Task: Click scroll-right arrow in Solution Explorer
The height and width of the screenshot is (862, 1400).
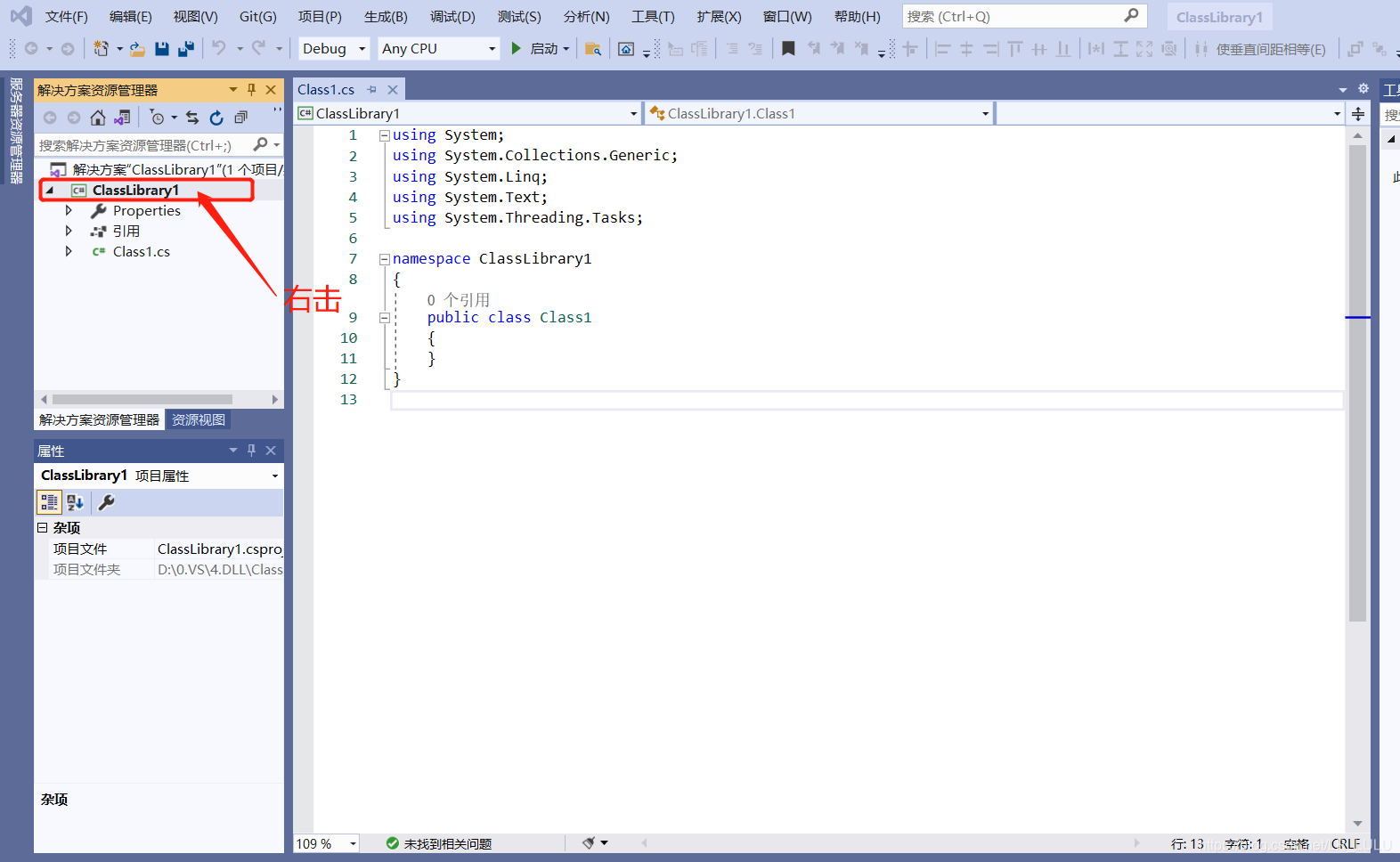Action: pos(275,400)
